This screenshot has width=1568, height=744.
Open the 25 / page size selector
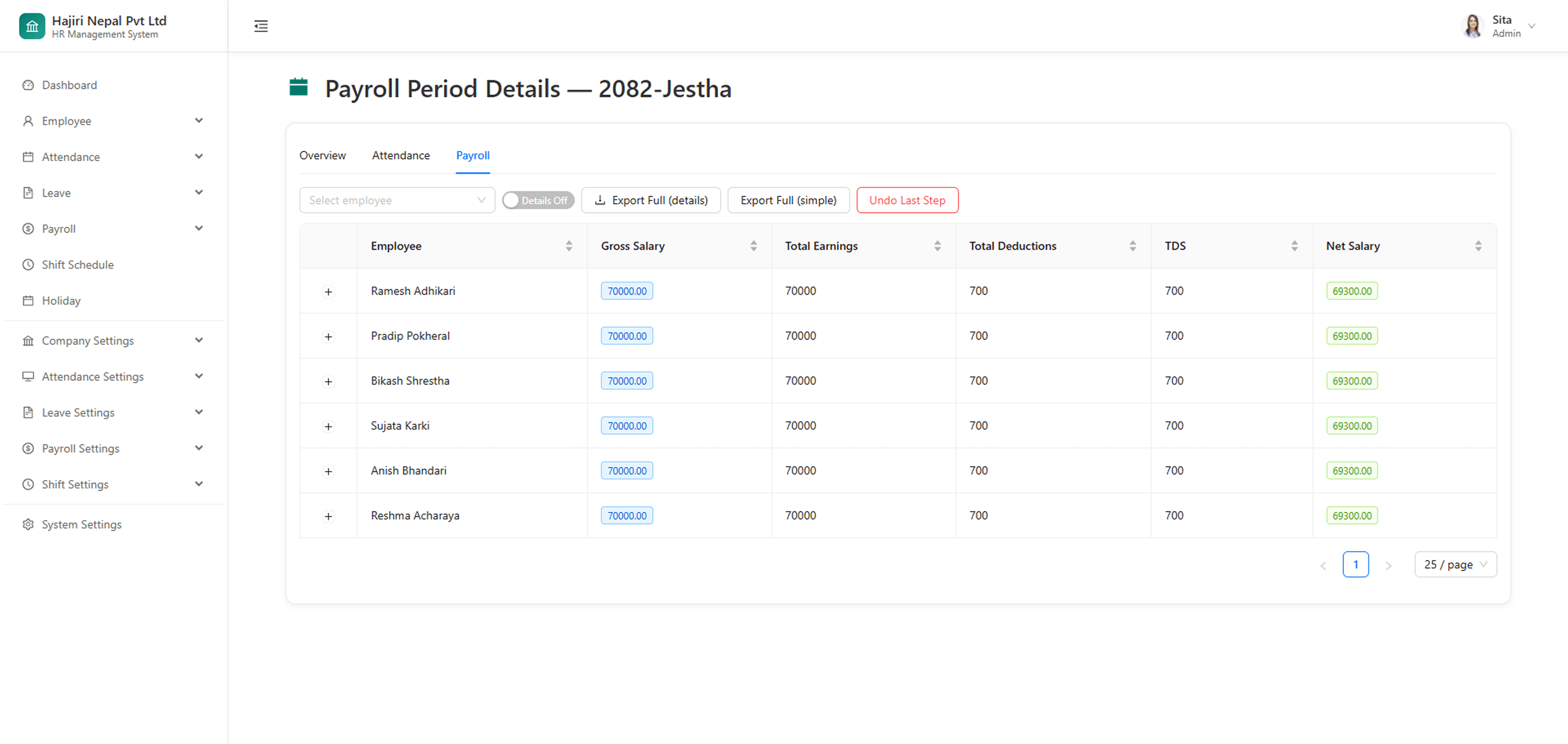pos(1455,565)
